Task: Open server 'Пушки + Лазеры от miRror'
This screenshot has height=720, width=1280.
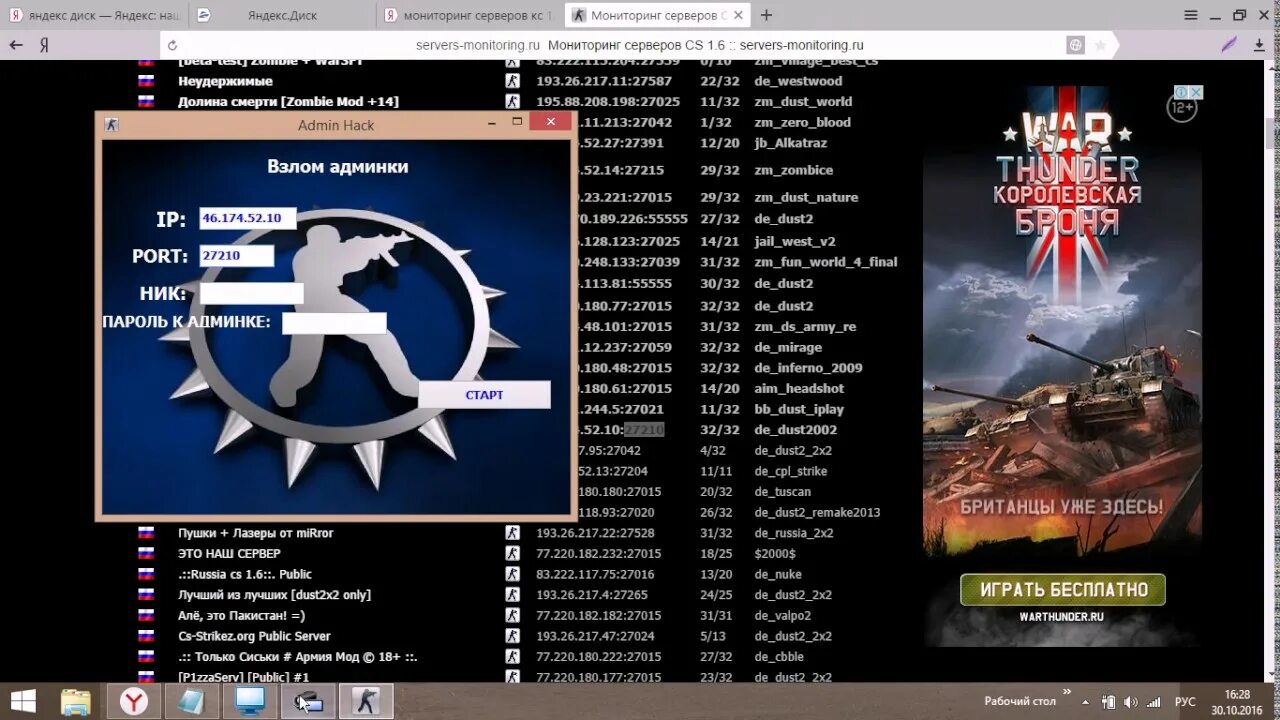Action: click(256, 533)
